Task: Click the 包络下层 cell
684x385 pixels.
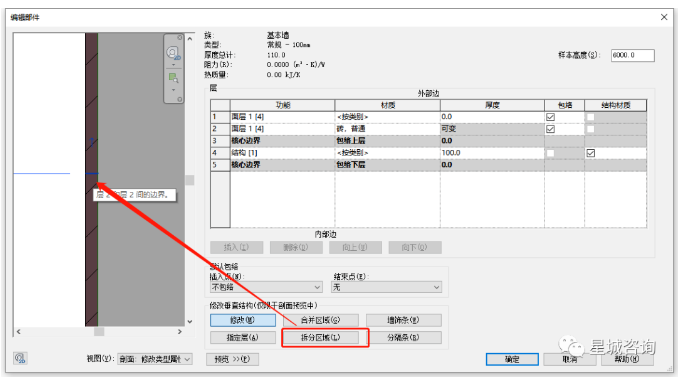Action: point(387,165)
